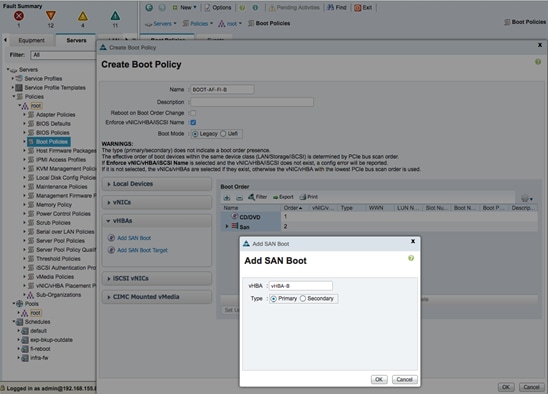The image size is (548, 394).
Task: Click the warnings teal triangle icon
Action: click(115, 16)
